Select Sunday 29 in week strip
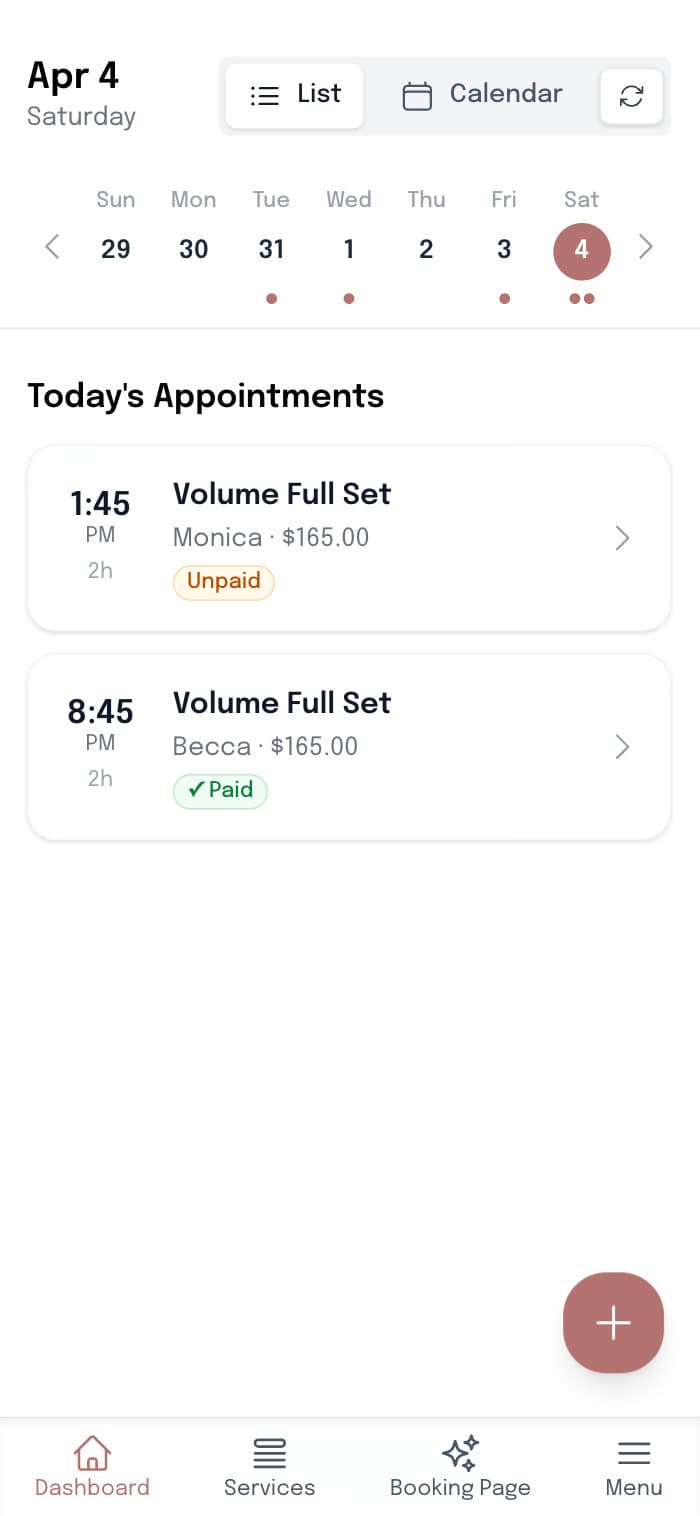Viewport: 700px width, 1516px height. (x=116, y=249)
